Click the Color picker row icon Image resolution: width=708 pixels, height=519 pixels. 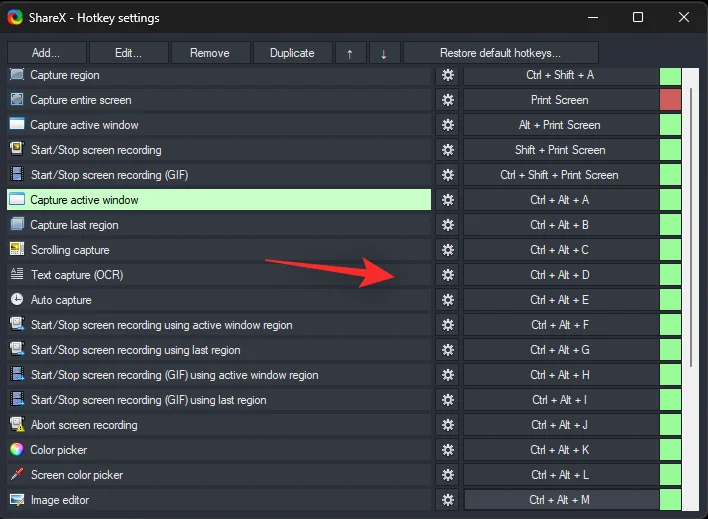coord(17,450)
